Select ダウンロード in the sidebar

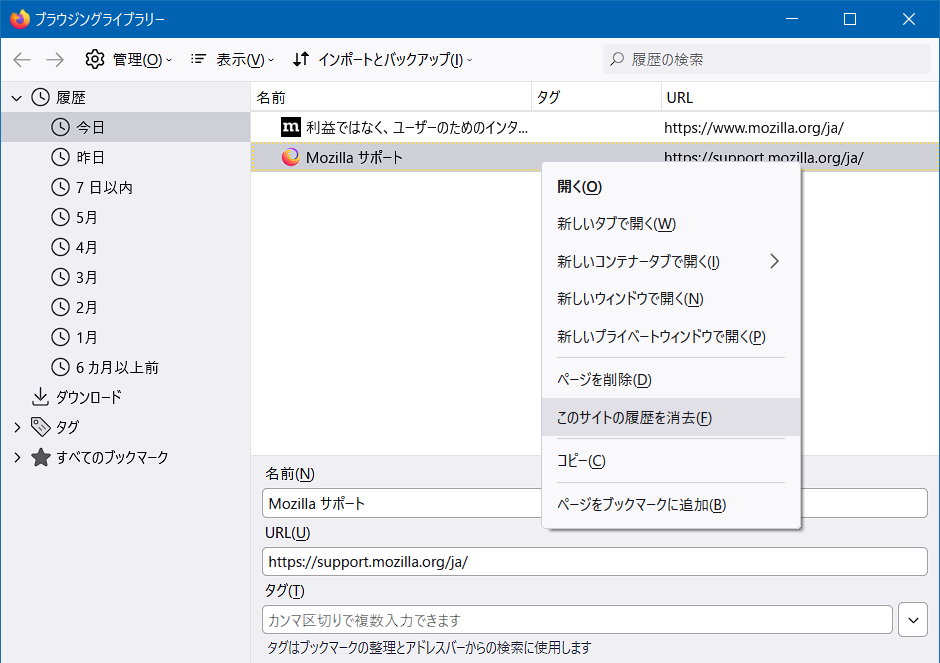125,397
